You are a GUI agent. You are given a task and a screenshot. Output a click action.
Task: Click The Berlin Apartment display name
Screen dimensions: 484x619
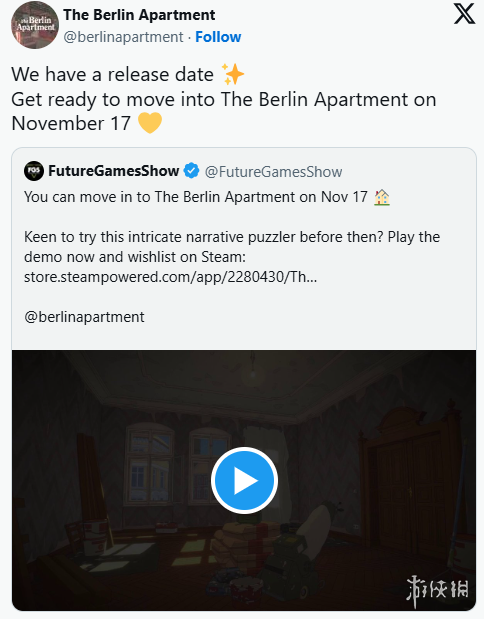139,15
